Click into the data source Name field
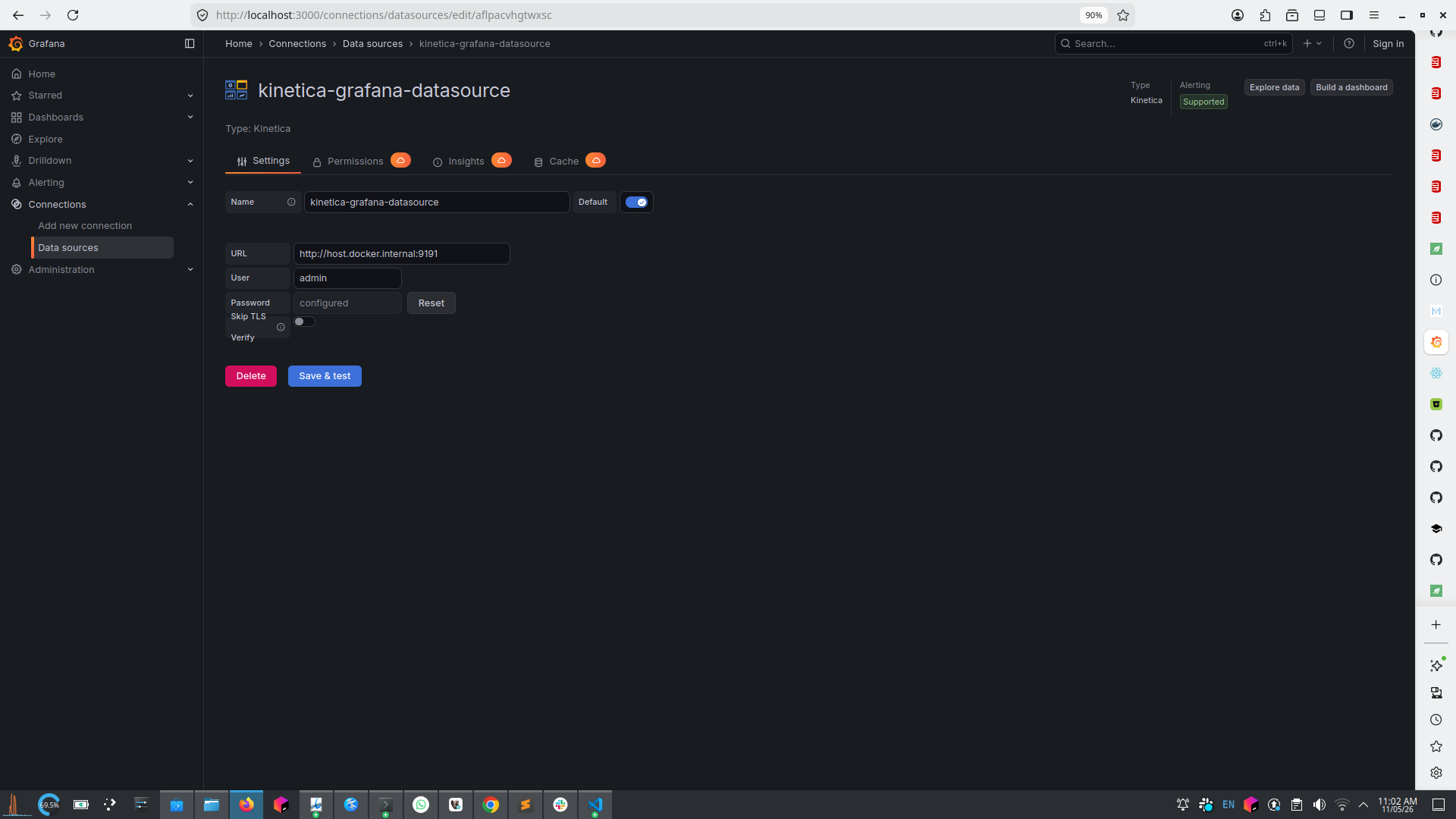The width and height of the screenshot is (1456, 819). click(x=437, y=202)
